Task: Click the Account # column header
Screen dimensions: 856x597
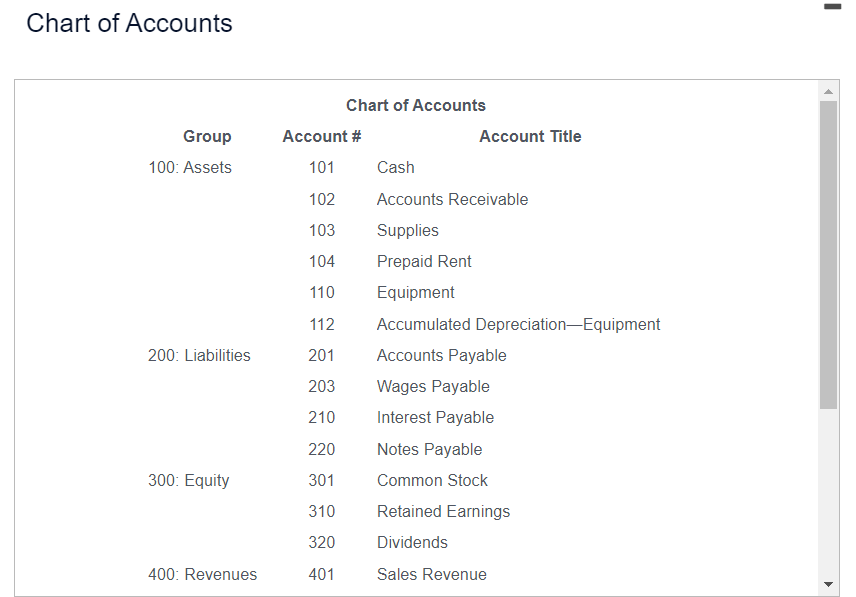Action: click(322, 136)
